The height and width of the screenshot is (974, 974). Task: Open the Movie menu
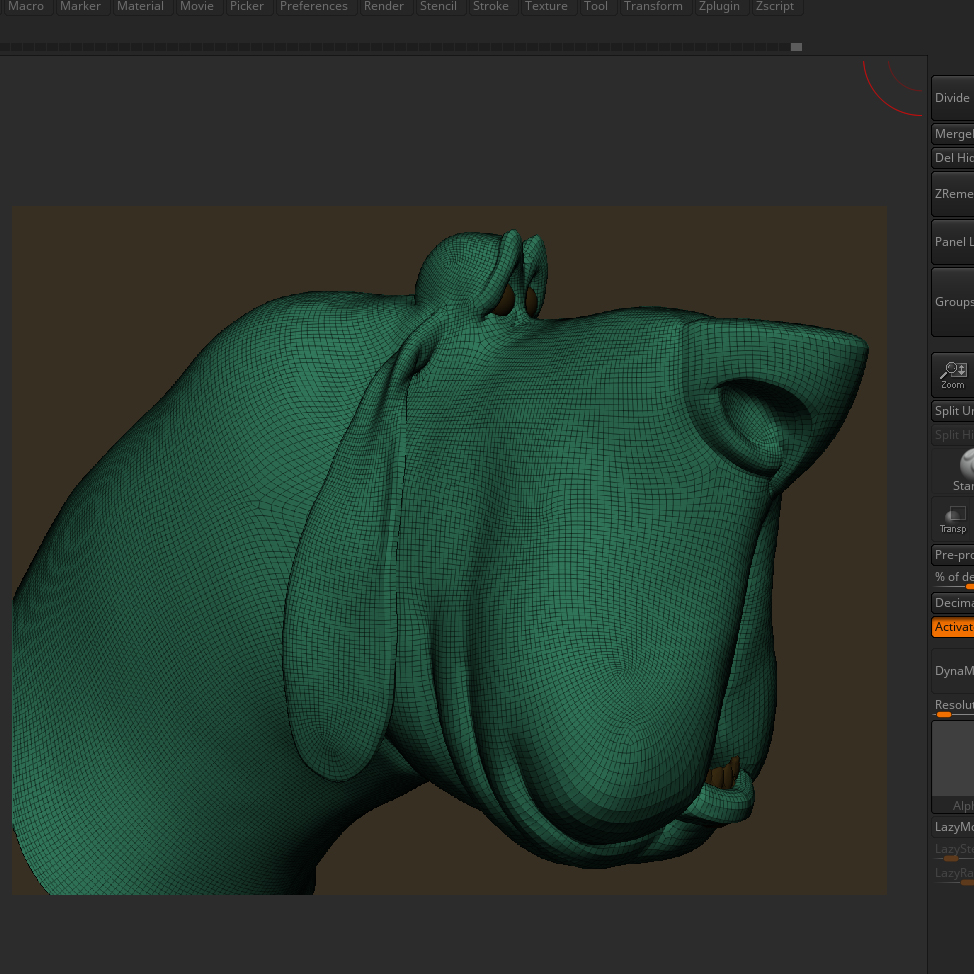click(197, 6)
